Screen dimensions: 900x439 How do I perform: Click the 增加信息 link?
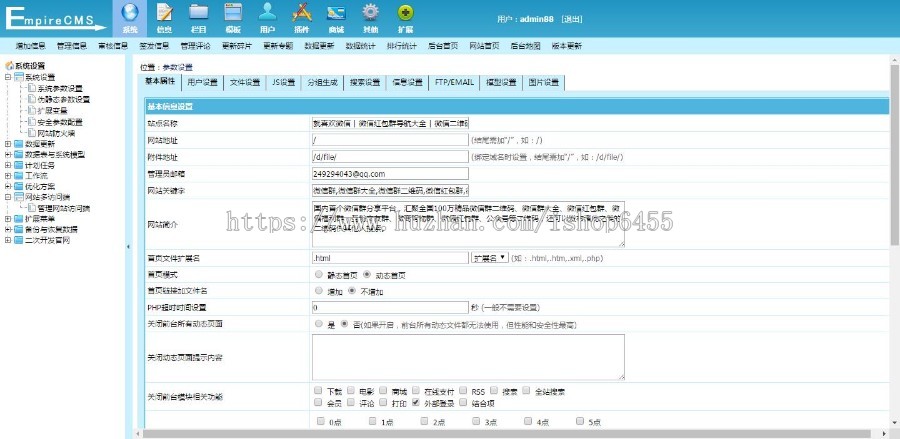[31, 46]
